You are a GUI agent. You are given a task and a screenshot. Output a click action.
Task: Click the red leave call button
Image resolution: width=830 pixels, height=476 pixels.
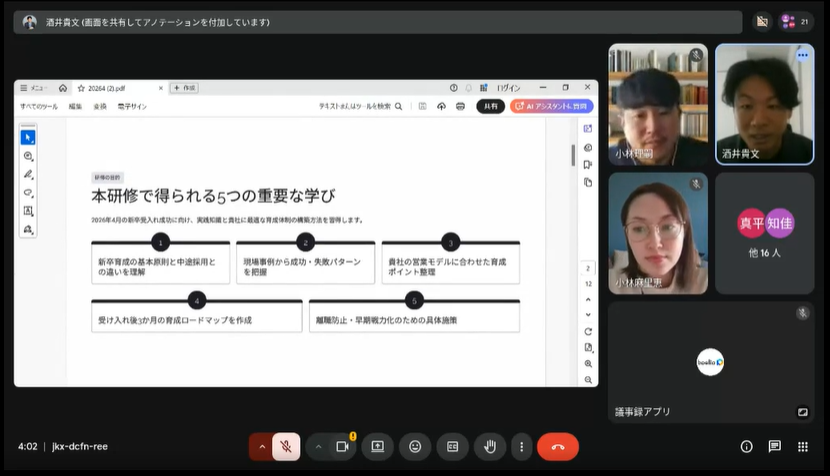[557, 447]
